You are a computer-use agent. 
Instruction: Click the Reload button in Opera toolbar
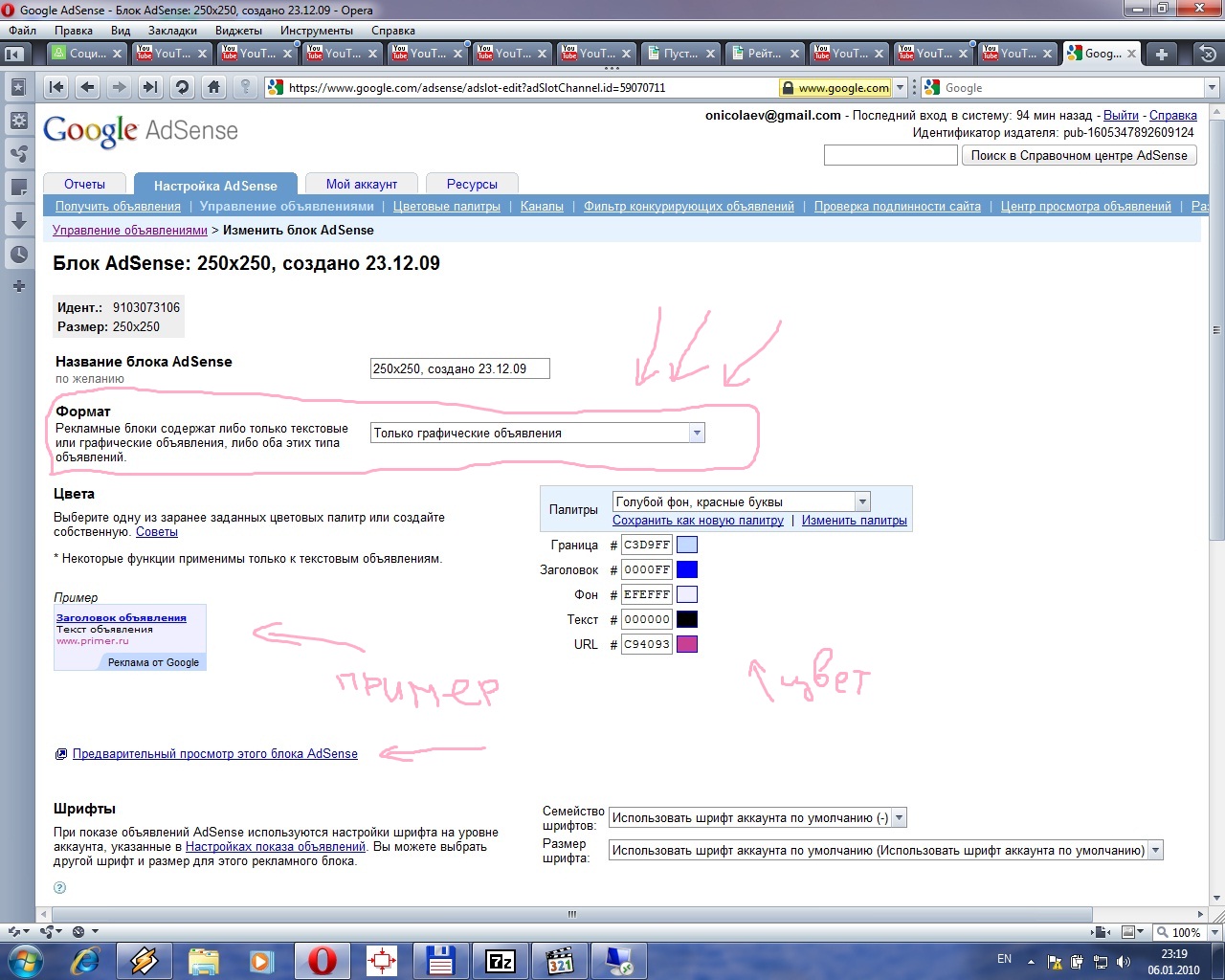click(x=182, y=88)
